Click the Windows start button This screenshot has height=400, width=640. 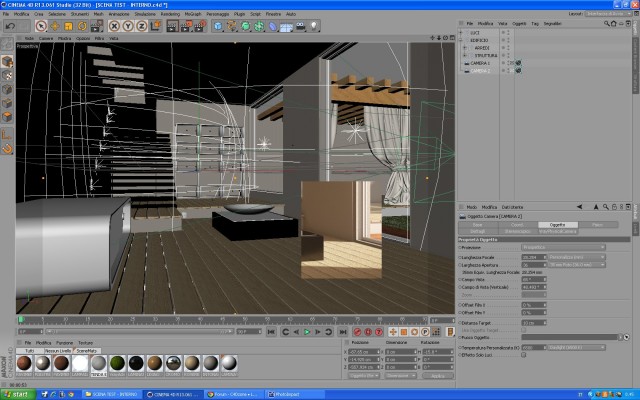17,394
